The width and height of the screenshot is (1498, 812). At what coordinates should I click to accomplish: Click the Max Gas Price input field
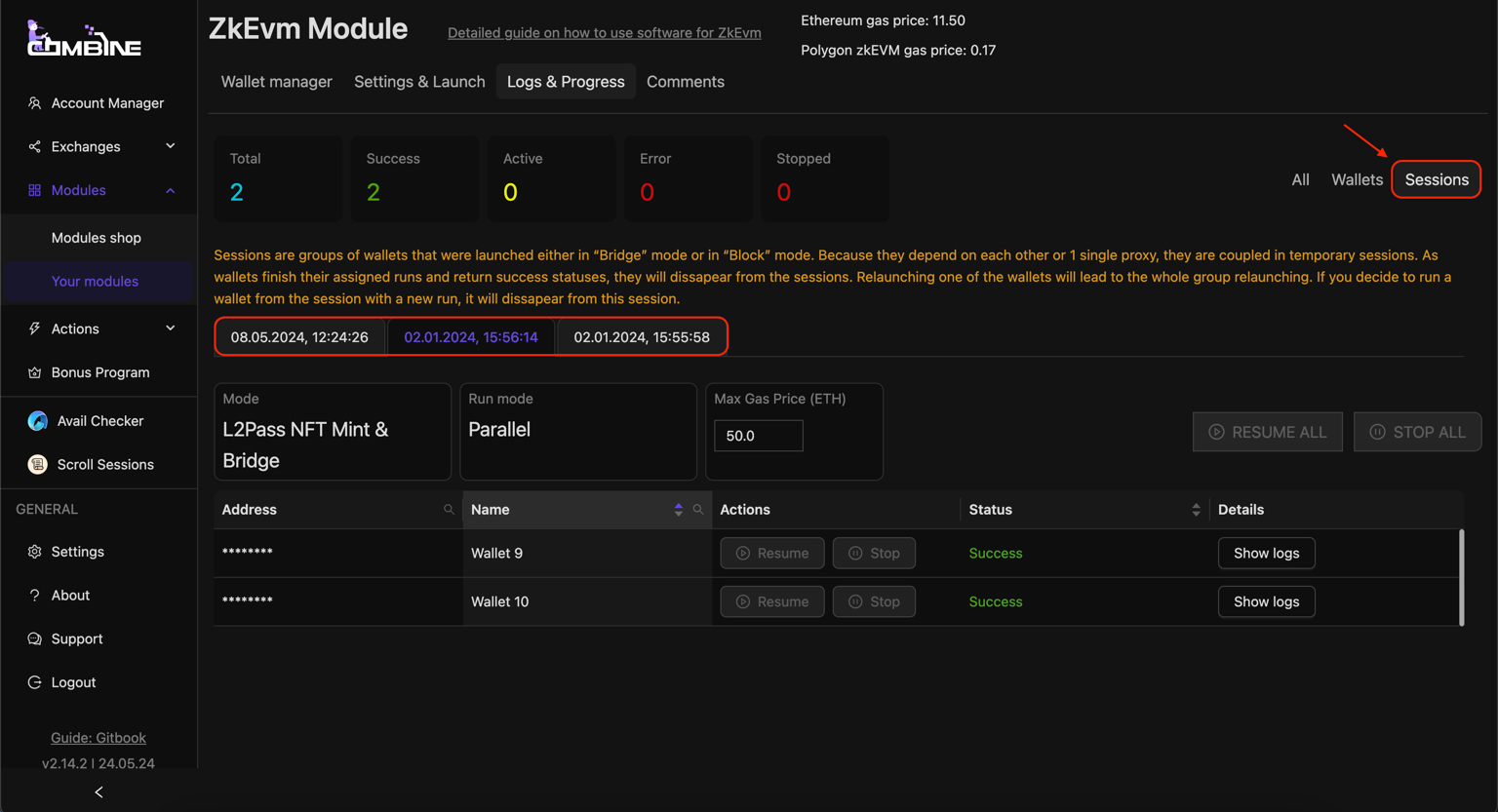point(758,436)
